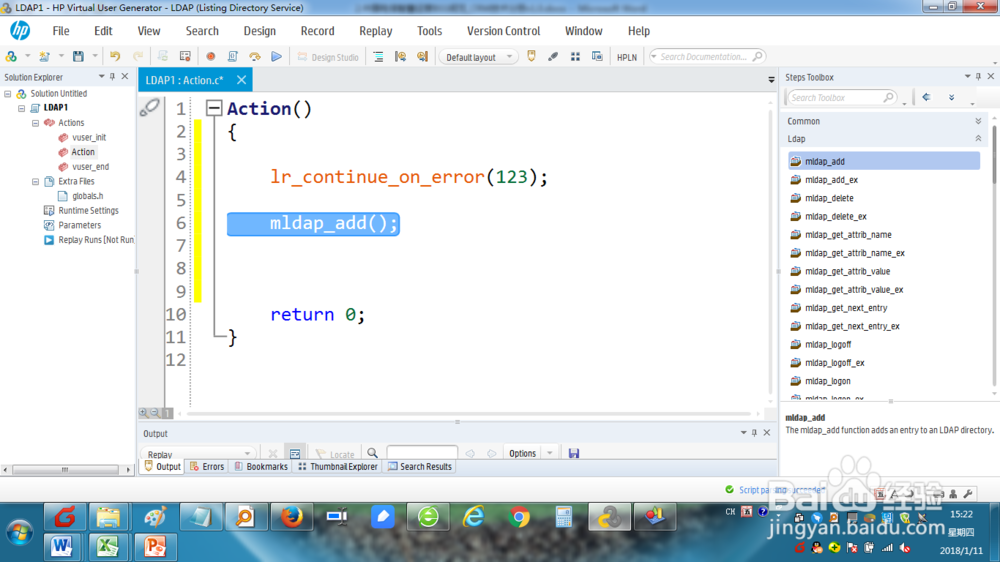
Task: Open the Record menu
Action: [x=317, y=31]
